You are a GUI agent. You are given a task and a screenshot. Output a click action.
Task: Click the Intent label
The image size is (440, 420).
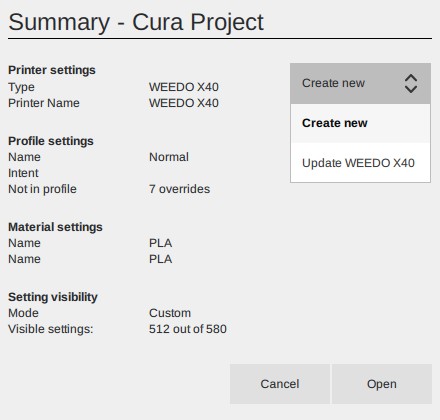pyautogui.click(x=23, y=173)
